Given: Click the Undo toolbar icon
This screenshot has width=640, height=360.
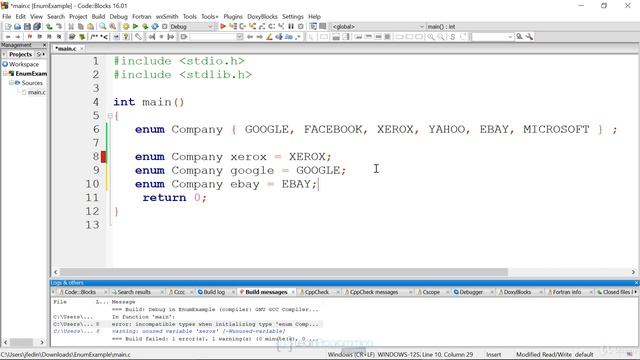Looking at the screenshot, I should coord(49,27).
